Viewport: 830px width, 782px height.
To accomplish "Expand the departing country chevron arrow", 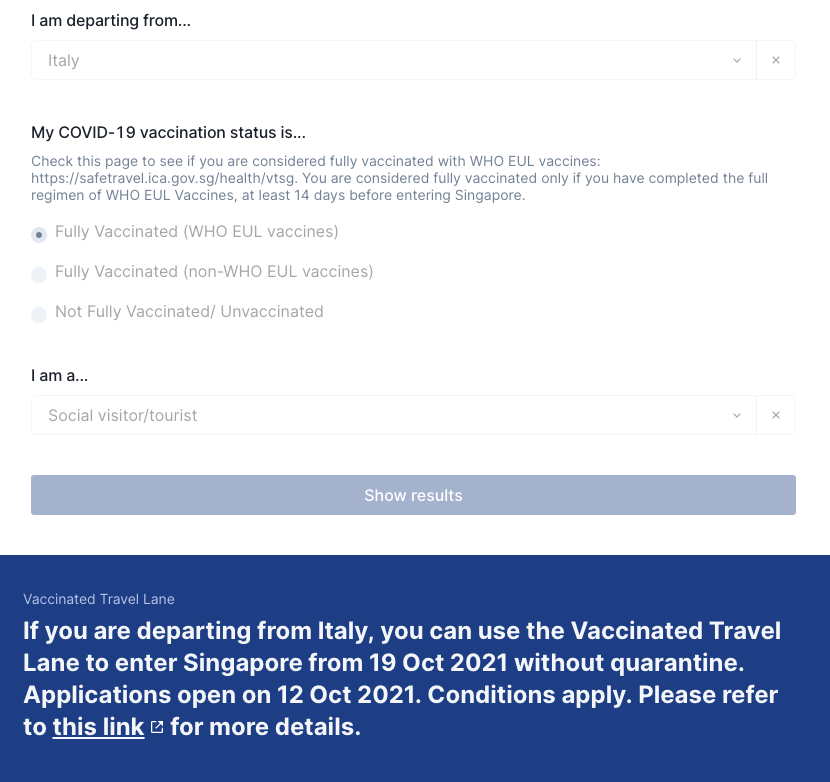I will (737, 60).
